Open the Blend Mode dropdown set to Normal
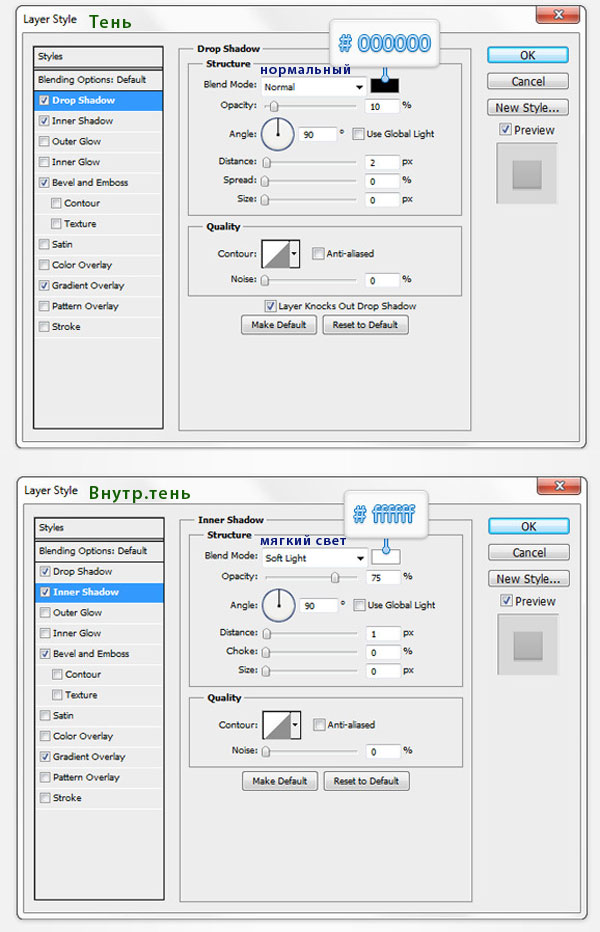The height and width of the screenshot is (932, 600). point(313,87)
